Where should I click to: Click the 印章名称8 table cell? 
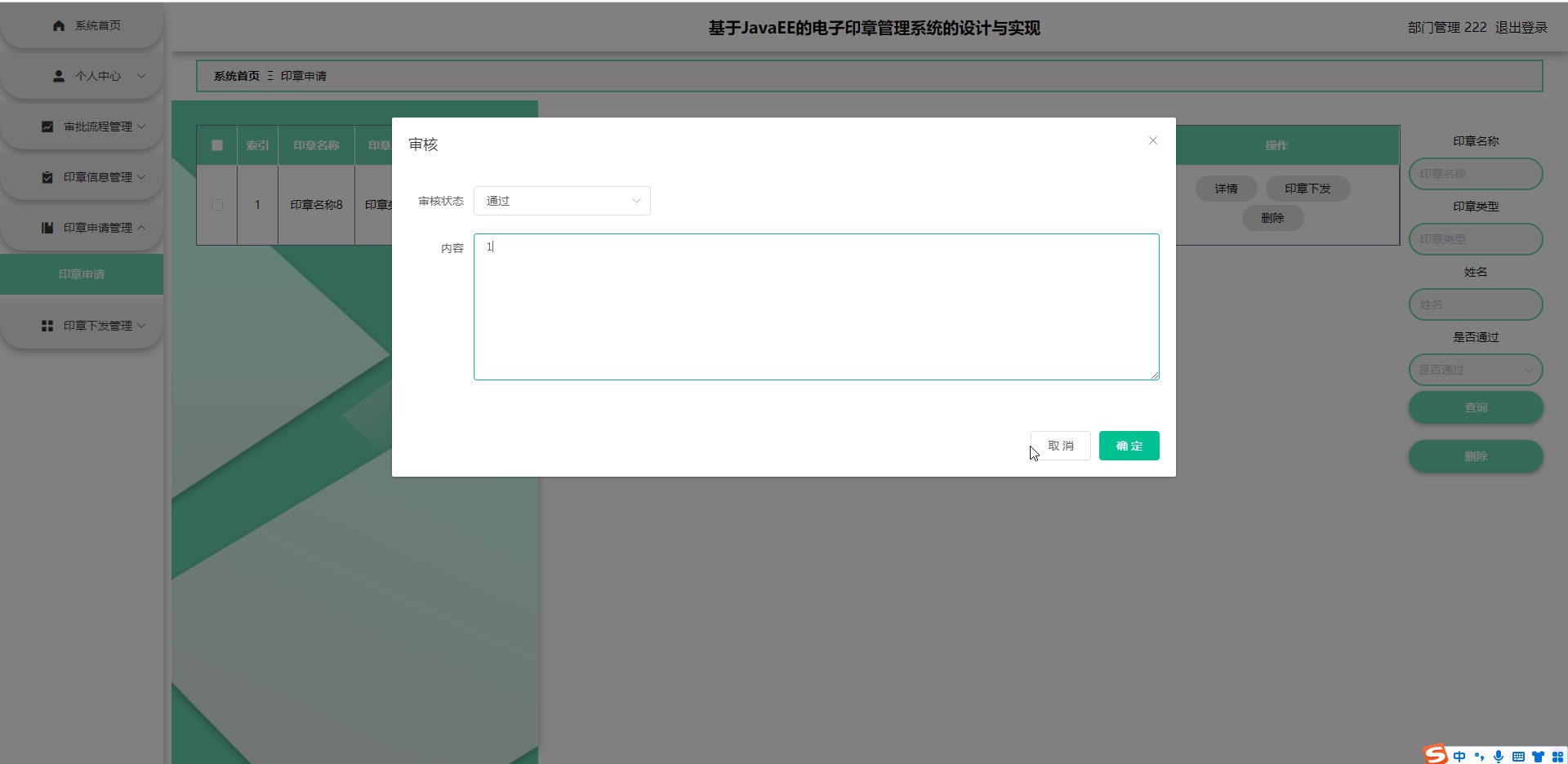[x=316, y=205]
